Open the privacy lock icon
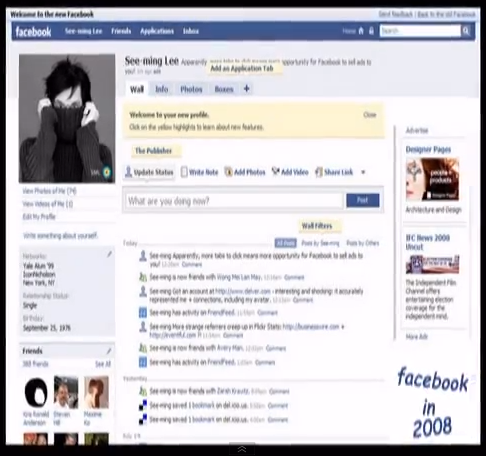The height and width of the screenshot is (456, 486). pyautogui.click(x=371, y=31)
